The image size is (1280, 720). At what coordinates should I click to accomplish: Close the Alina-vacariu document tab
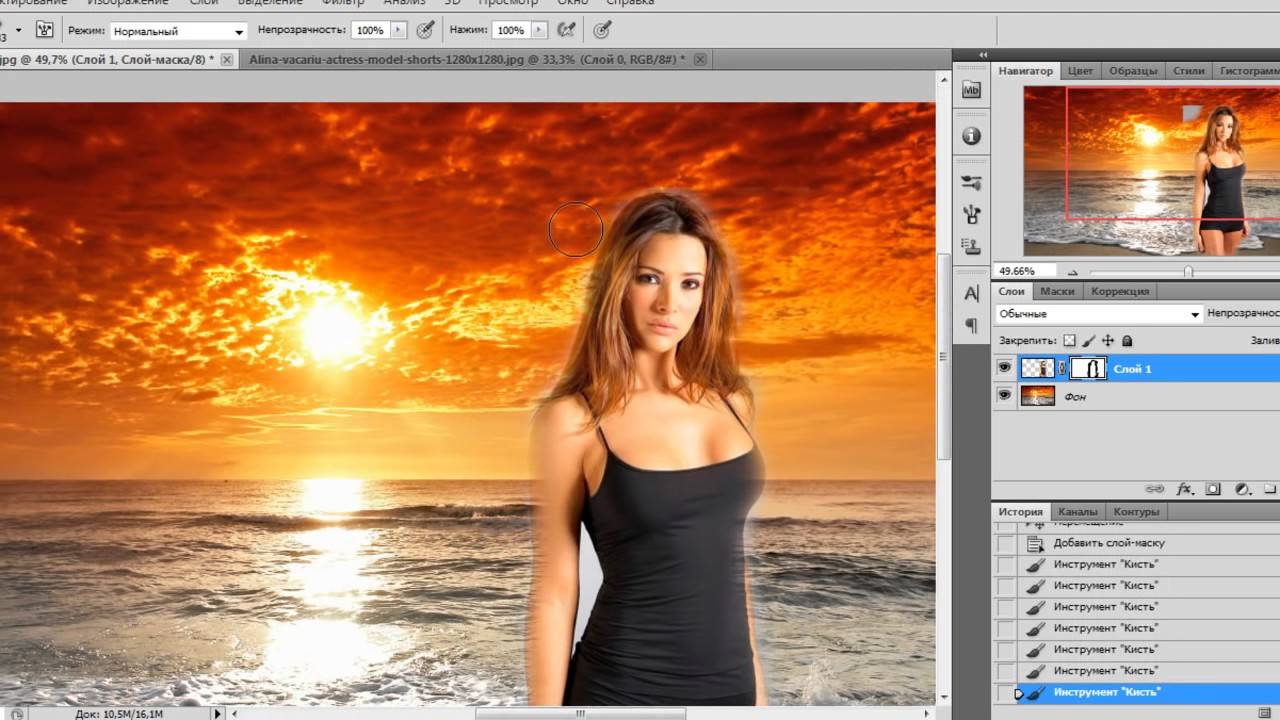click(x=700, y=59)
